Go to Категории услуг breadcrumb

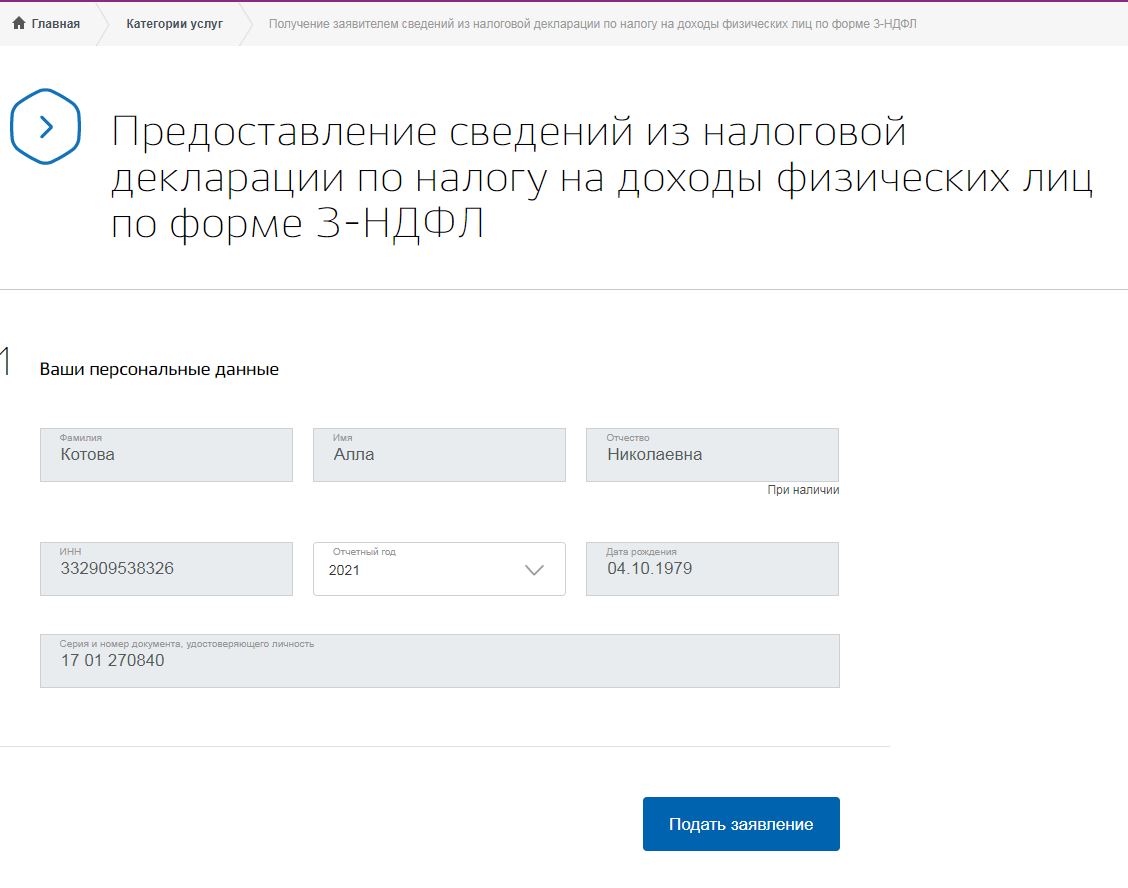pos(174,24)
